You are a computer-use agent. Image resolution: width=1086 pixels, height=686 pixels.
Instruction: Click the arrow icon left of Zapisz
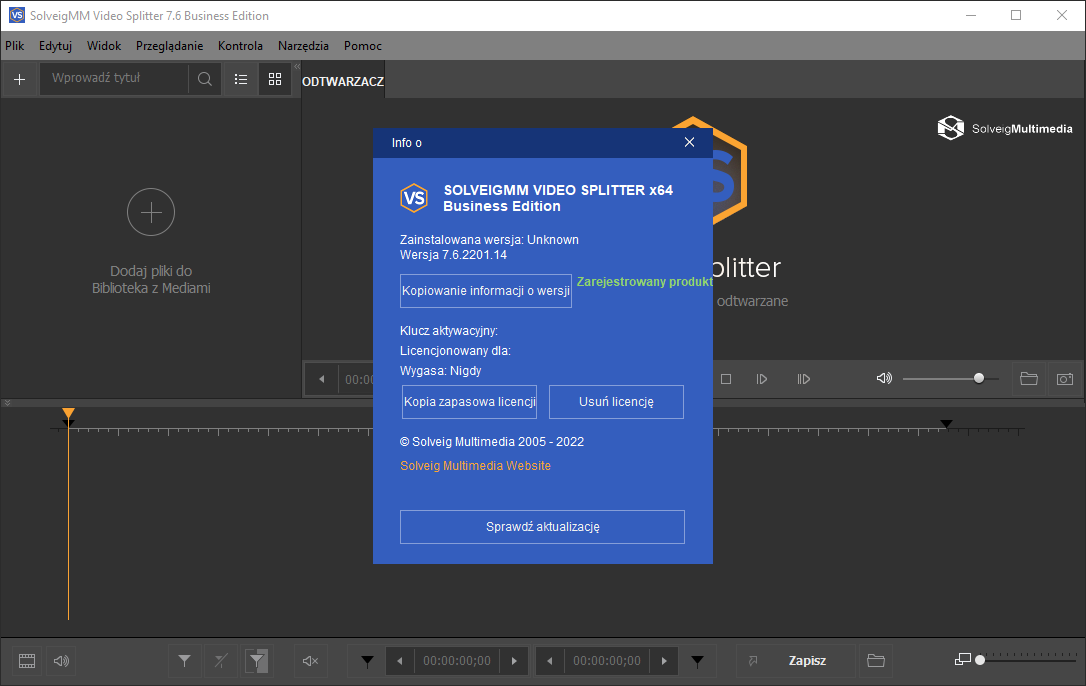point(753,661)
